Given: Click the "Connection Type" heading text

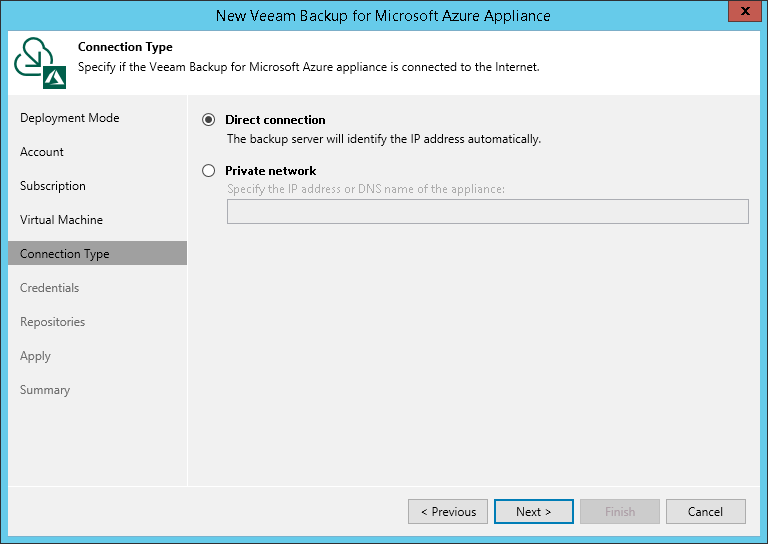Looking at the screenshot, I should (x=125, y=47).
